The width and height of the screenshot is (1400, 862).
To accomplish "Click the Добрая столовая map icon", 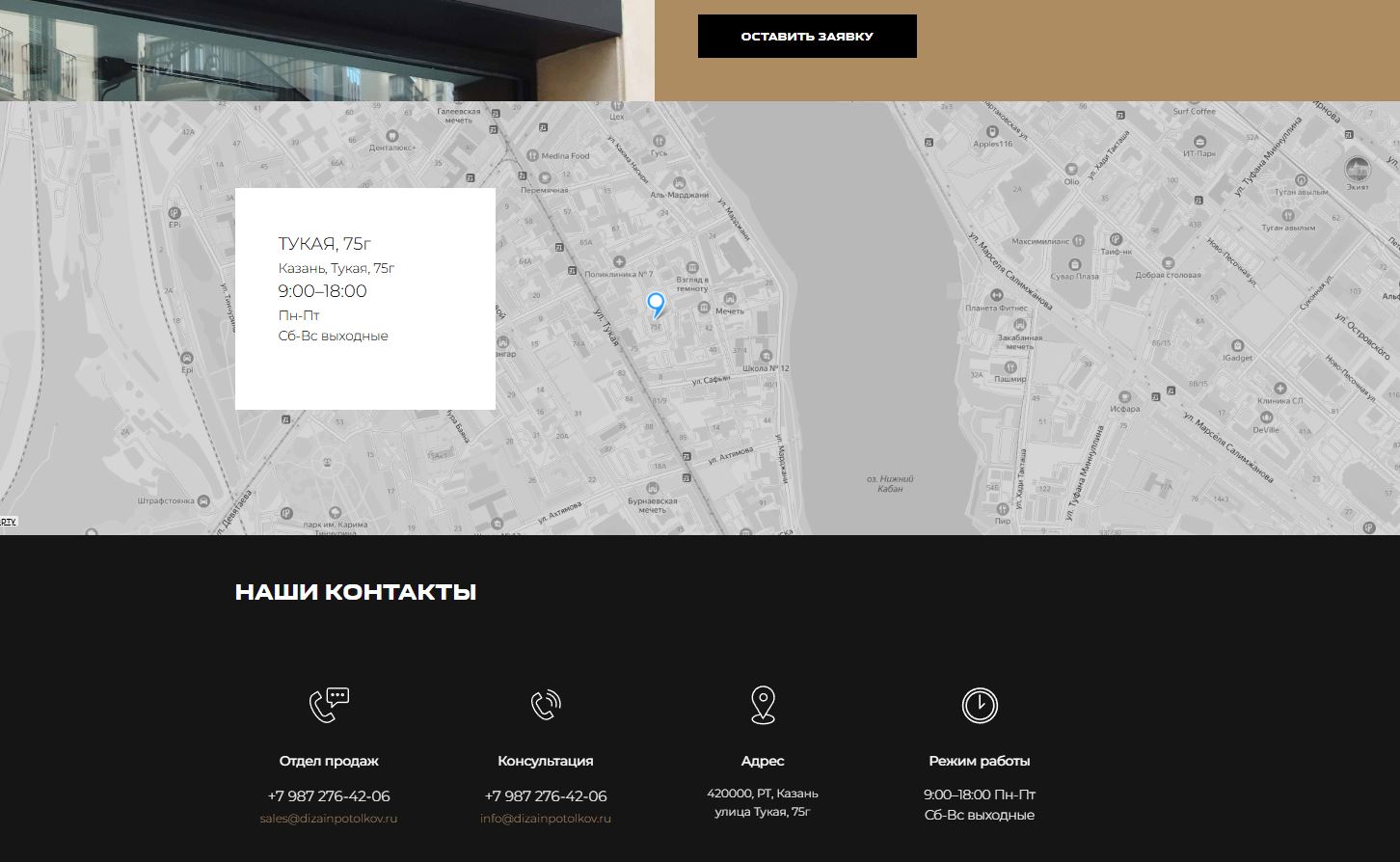I will coord(1168,263).
